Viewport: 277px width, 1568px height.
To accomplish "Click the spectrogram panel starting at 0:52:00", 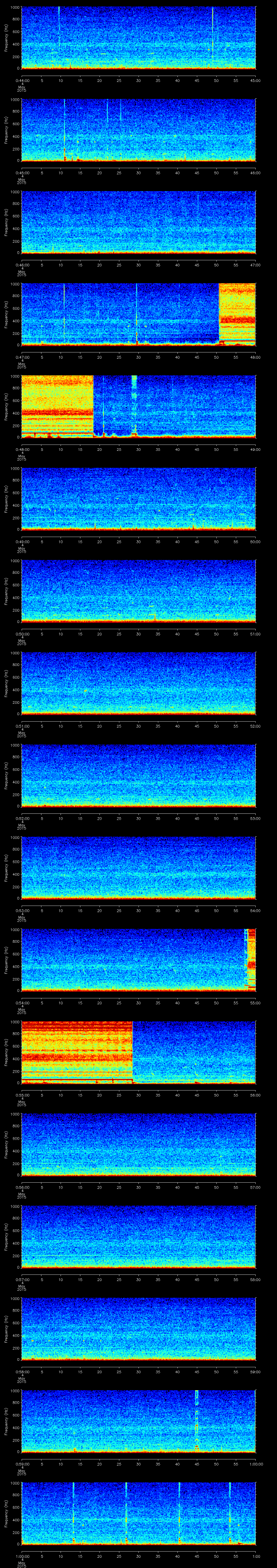I will (139, 775).
